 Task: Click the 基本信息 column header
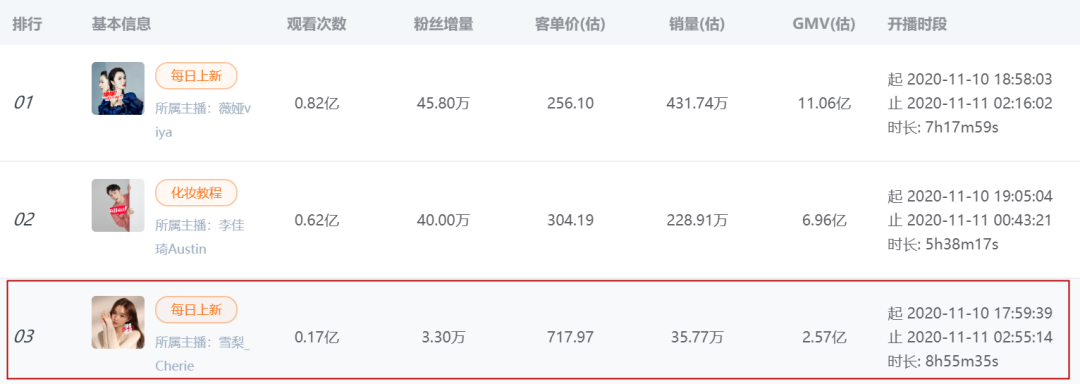(121, 25)
